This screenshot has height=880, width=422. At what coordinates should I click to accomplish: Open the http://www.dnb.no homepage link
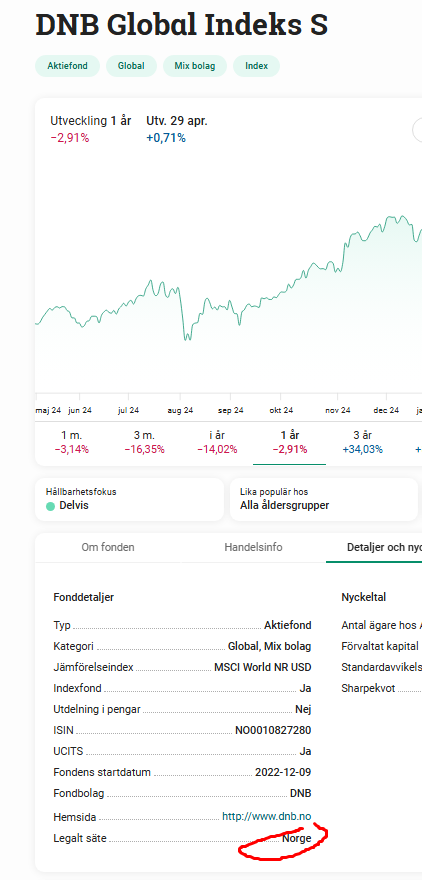pos(267,817)
